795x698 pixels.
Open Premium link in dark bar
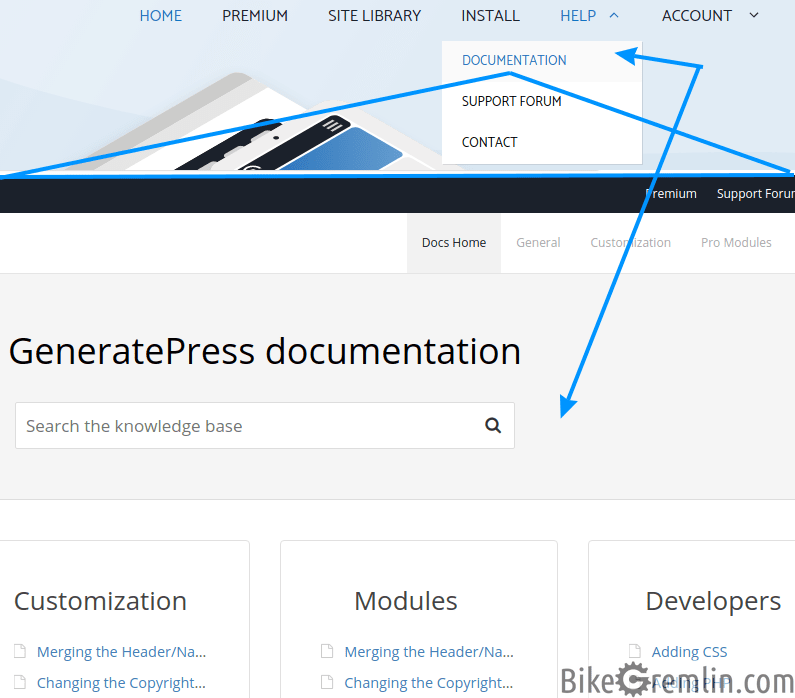point(671,194)
